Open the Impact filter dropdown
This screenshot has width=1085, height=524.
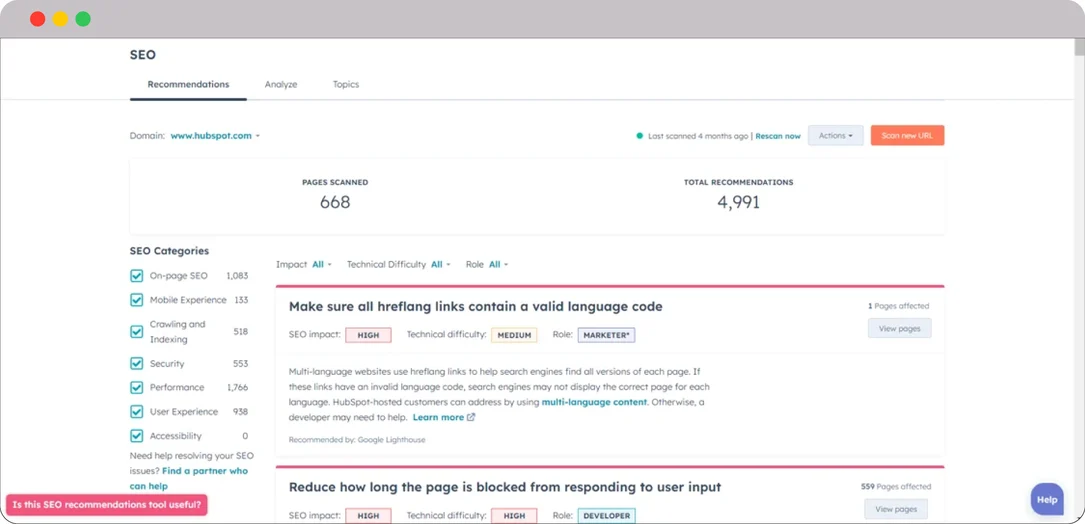coord(322,264)
